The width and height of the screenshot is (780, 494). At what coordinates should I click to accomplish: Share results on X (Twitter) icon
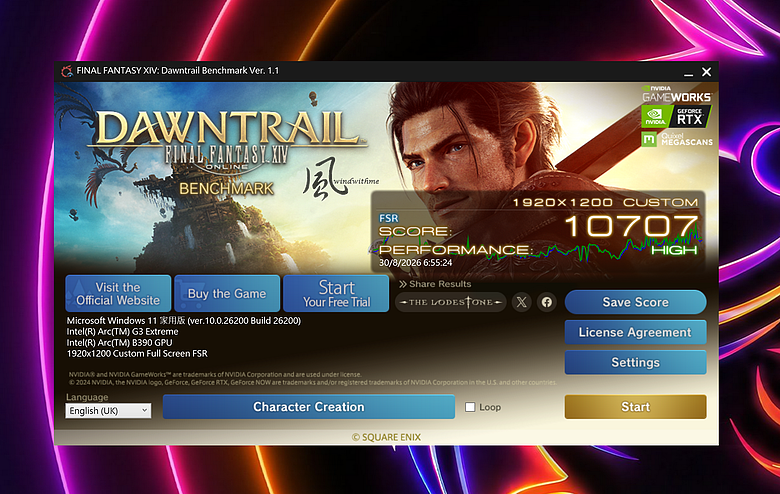[x=522, y=302]
